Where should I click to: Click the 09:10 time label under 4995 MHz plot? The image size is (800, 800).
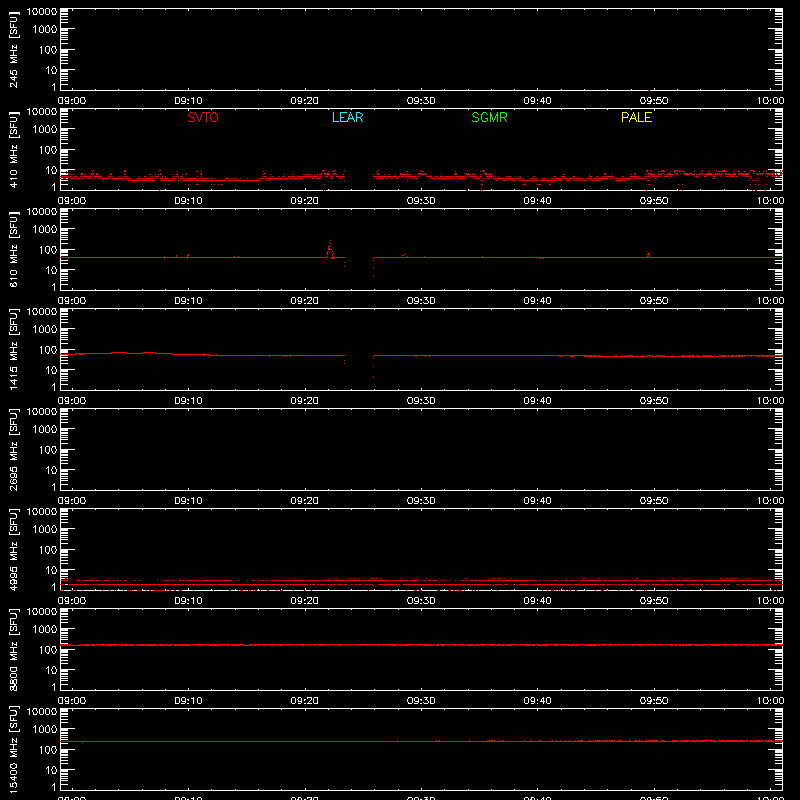188,601
